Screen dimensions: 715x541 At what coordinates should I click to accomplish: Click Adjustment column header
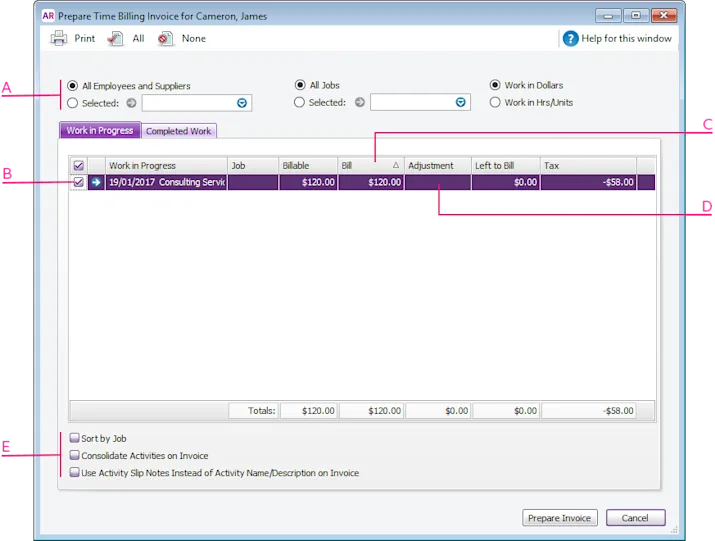pyautogui.click(x=438, y=166)
